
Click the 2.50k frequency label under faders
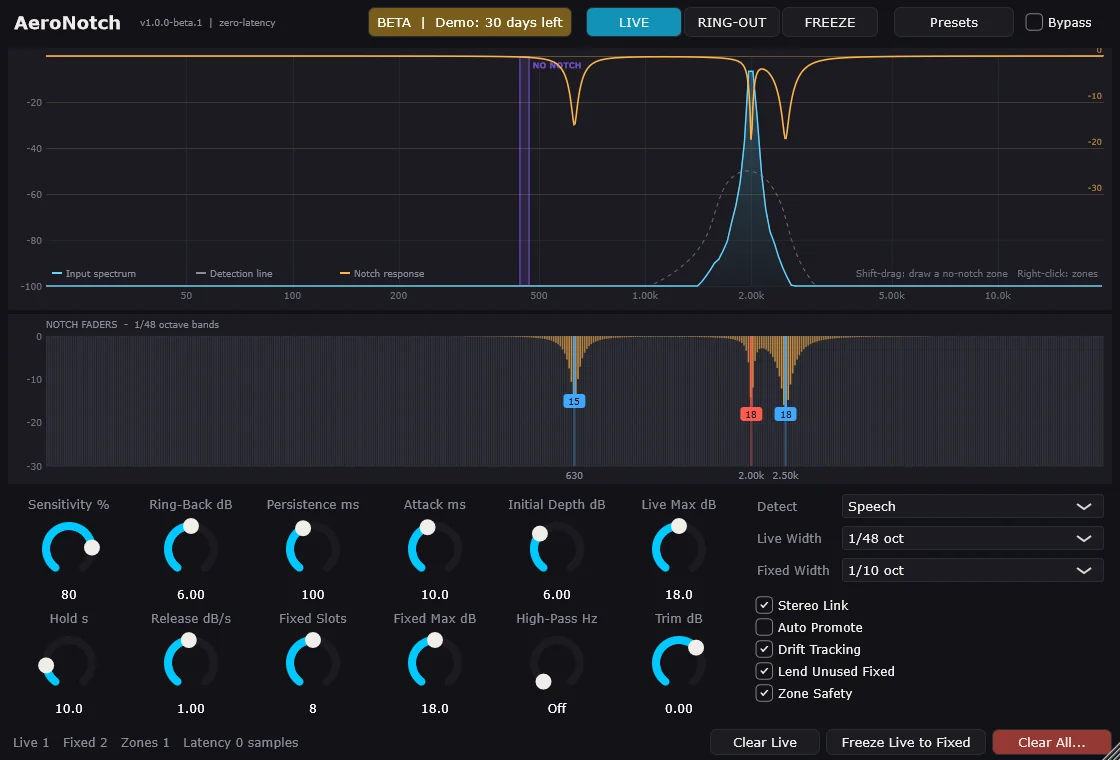(786, 476)
